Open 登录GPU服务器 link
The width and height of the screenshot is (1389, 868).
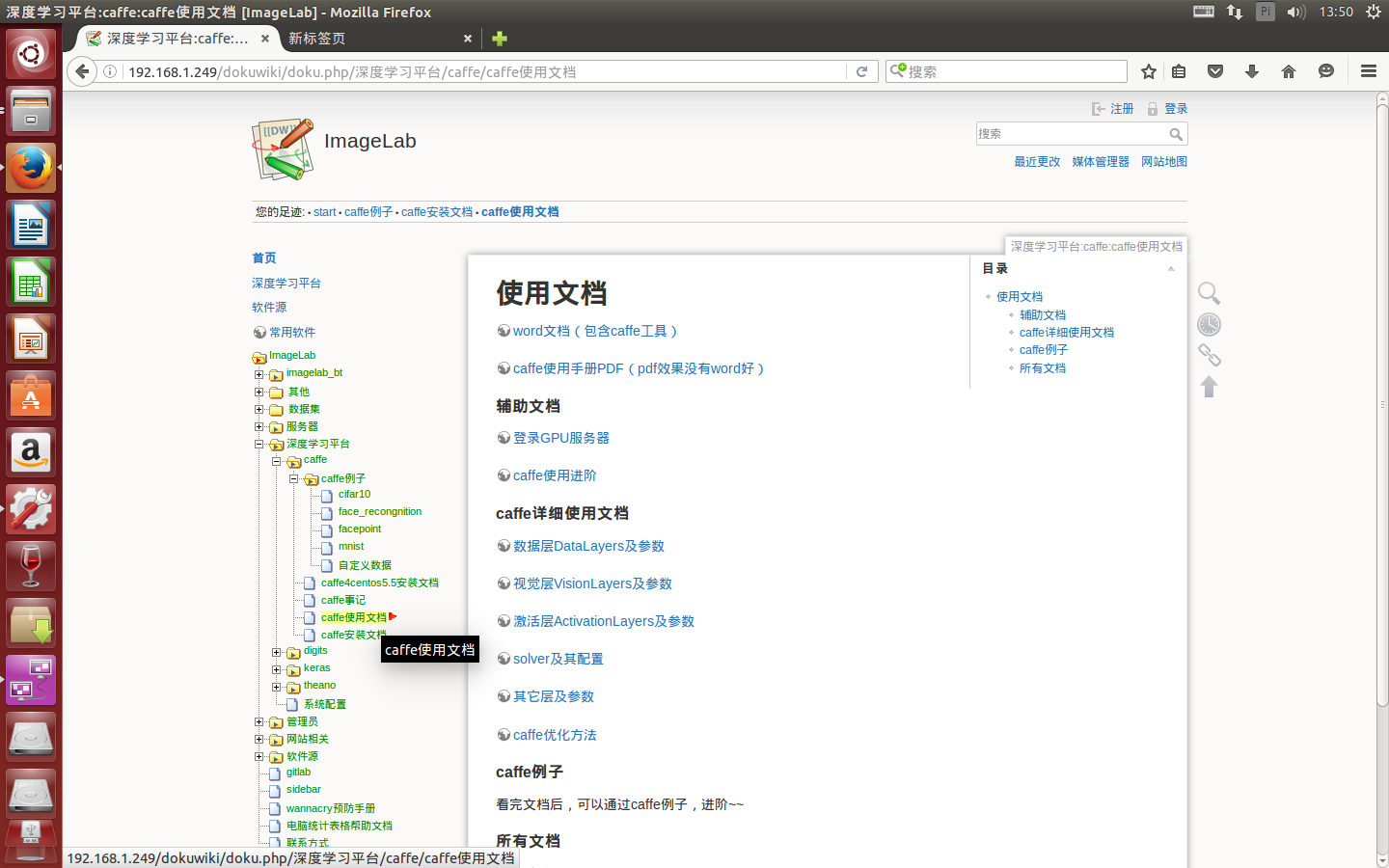561,438
